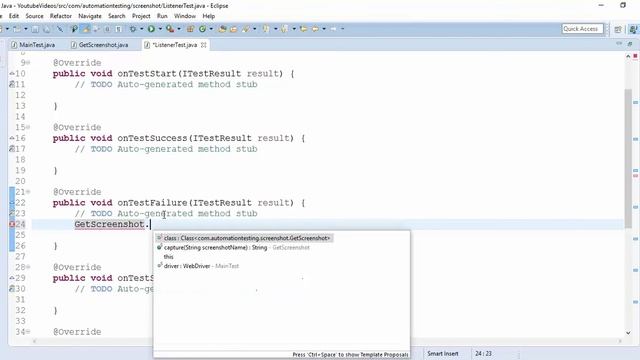Image resolution: width=640 pixels, height=360 pixels.
Task: Open the Navigate menu
Action: pos(90,16)
